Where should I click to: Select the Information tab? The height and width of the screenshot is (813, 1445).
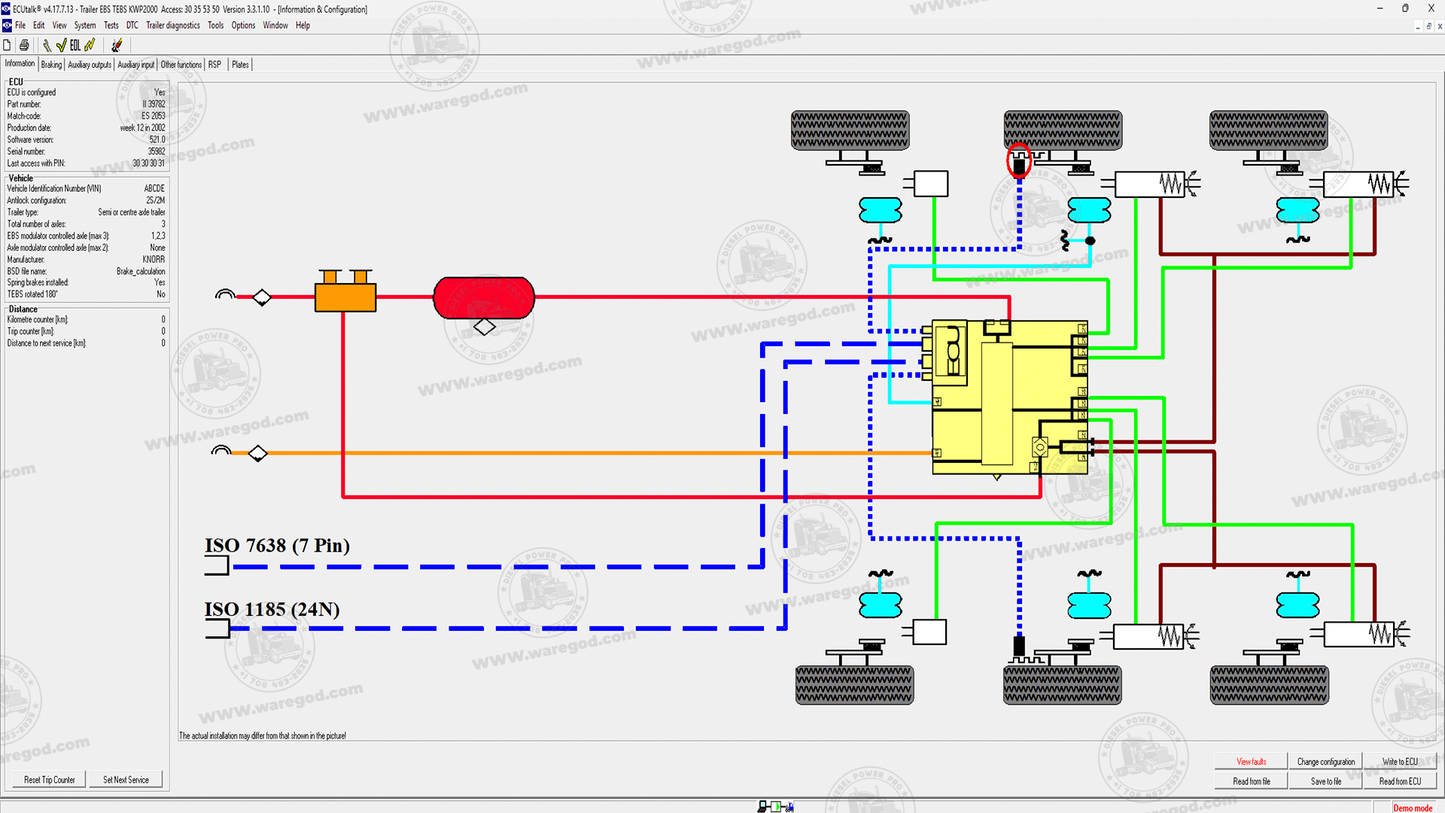click(20, 64)
